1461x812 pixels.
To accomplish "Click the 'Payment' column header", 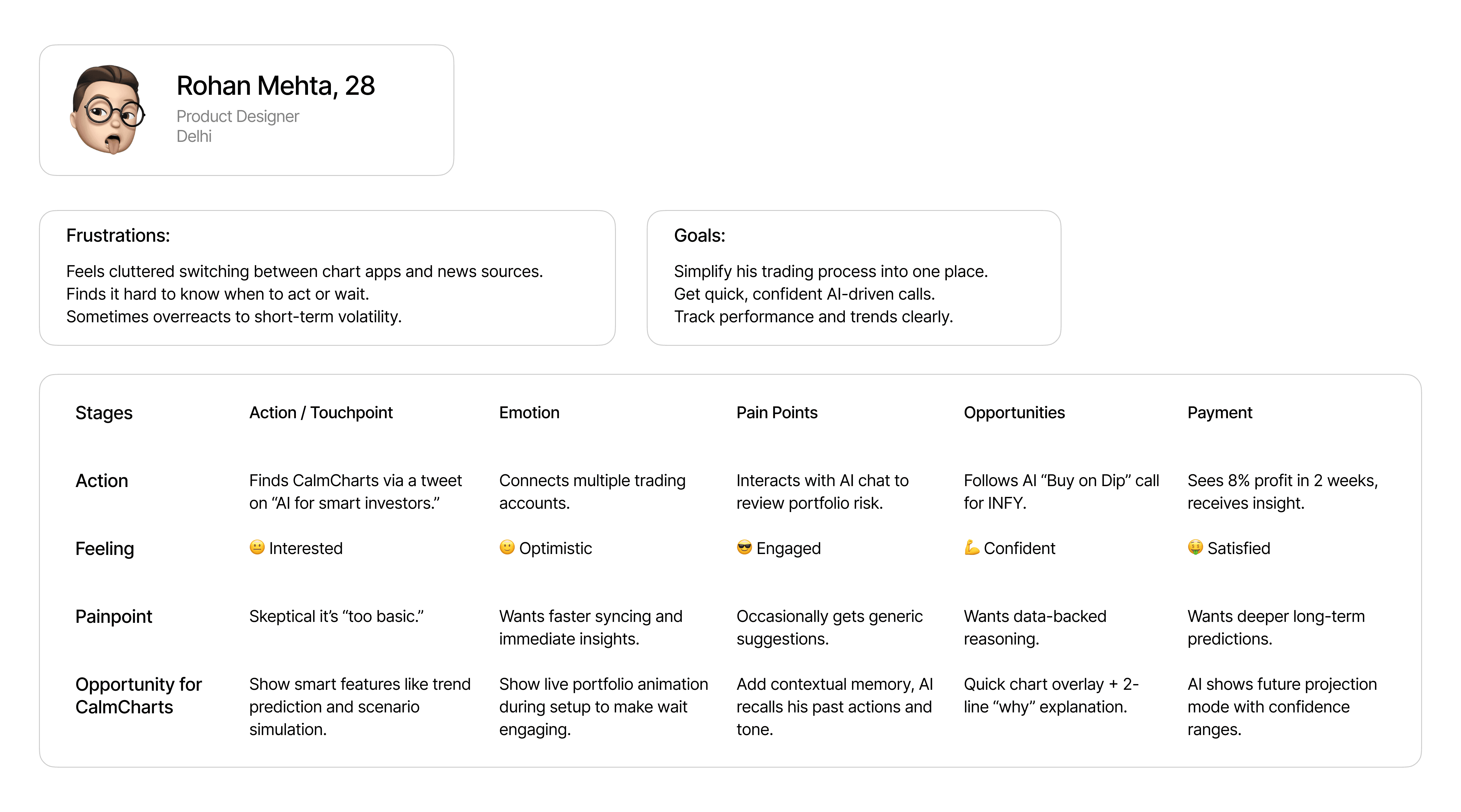I will [x=1219, y=412].
